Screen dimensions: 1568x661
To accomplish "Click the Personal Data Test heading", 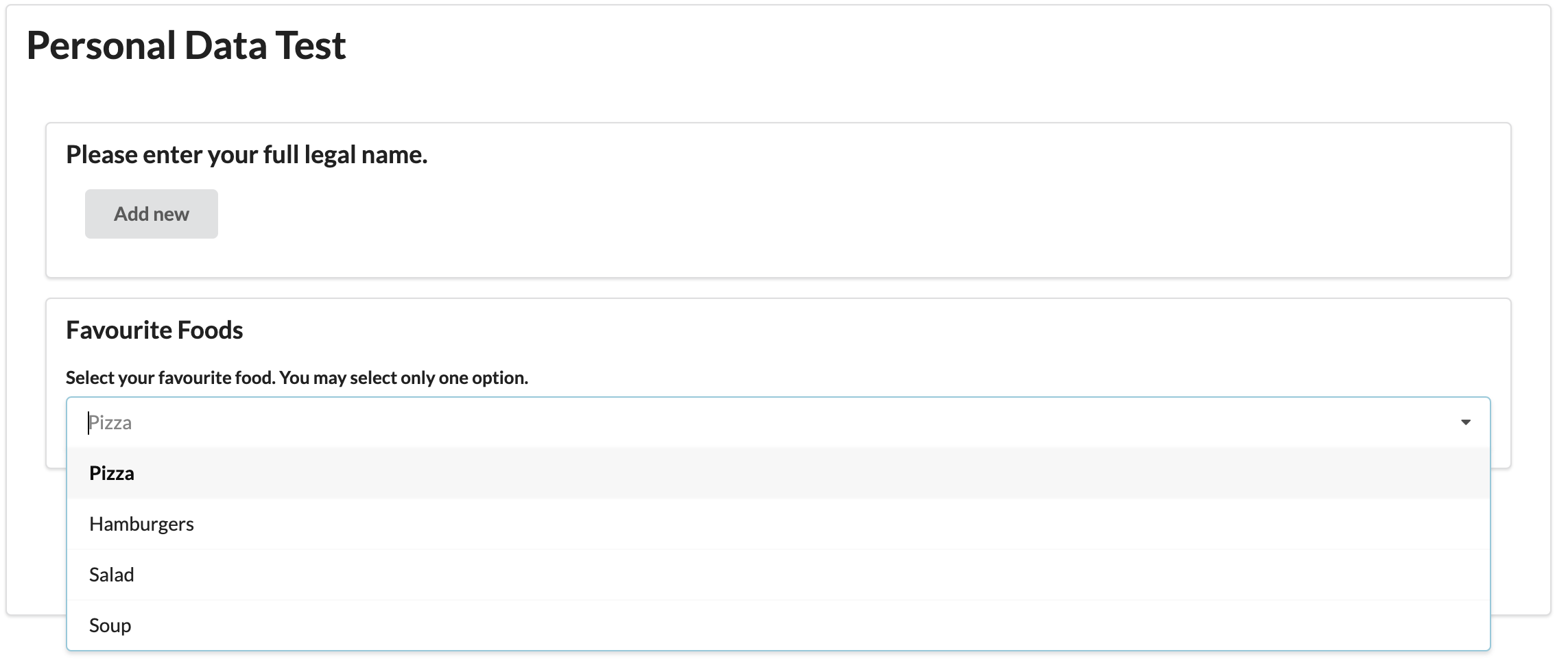I will coord(186,46).
